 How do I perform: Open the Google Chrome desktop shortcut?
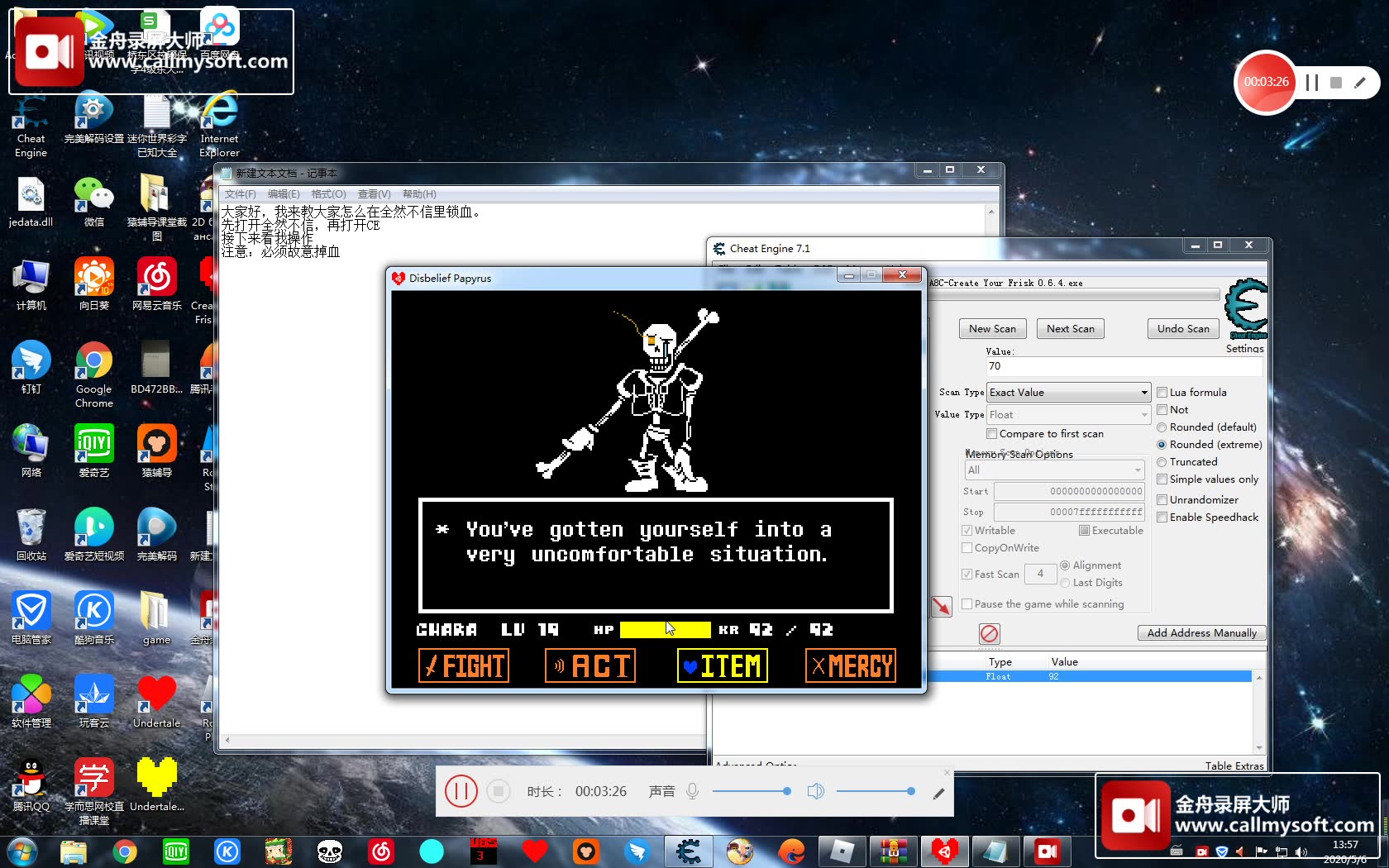(94, 375)
